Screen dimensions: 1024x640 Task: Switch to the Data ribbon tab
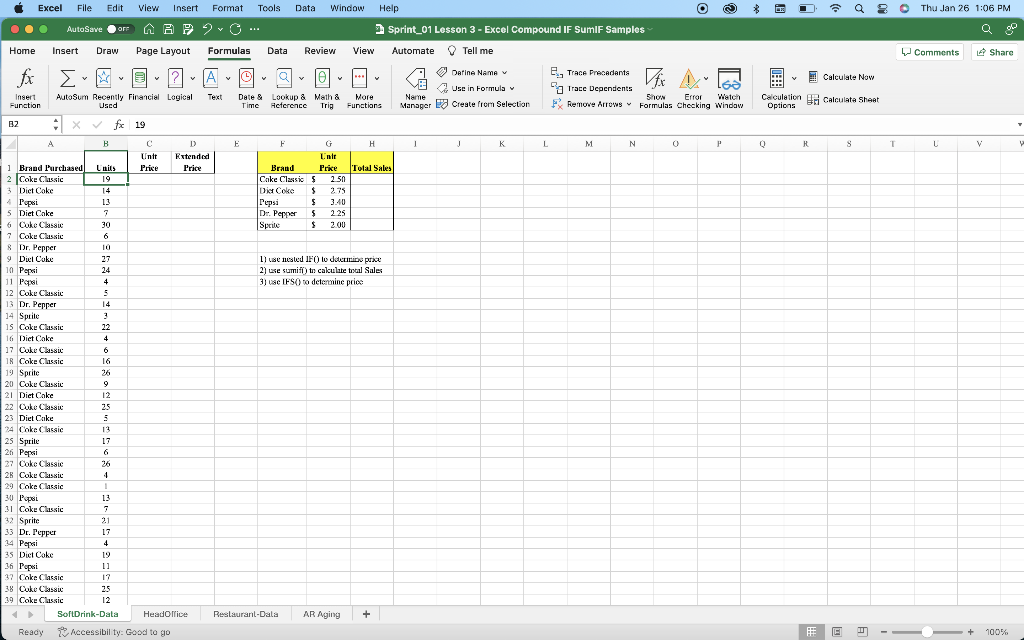[x=278, y=50]
